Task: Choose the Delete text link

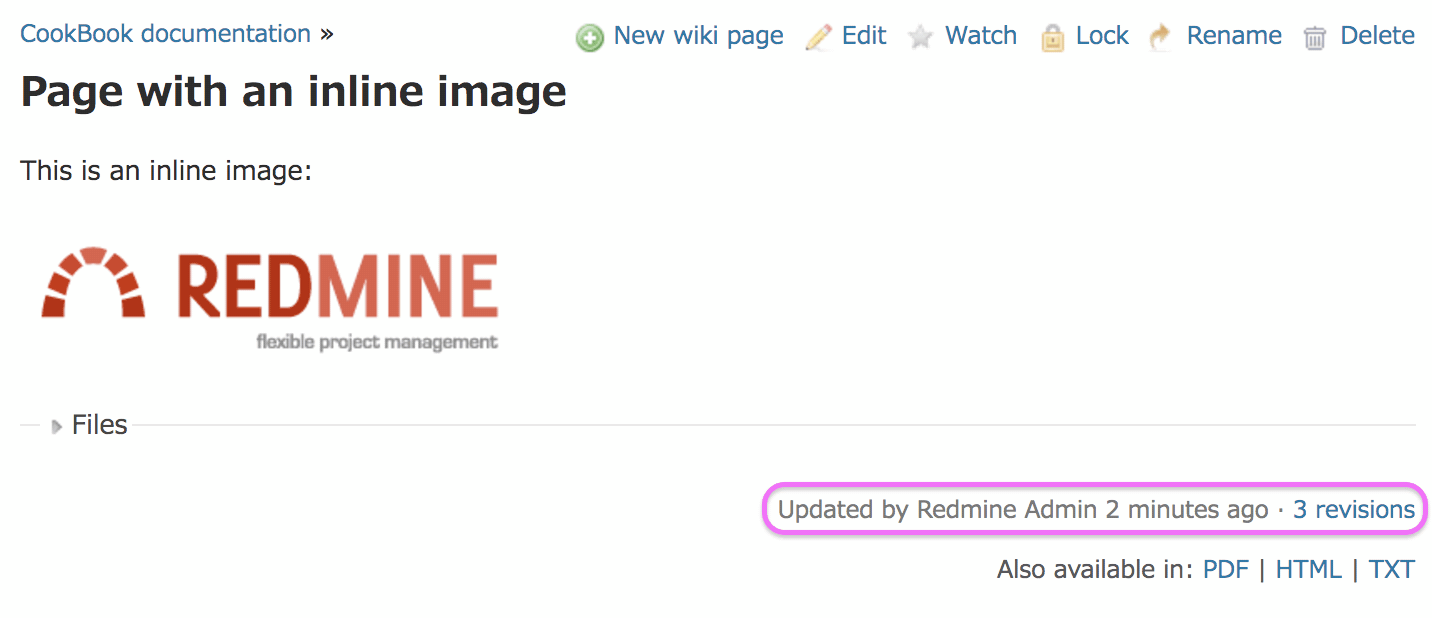Action: tap(1378, 36)
